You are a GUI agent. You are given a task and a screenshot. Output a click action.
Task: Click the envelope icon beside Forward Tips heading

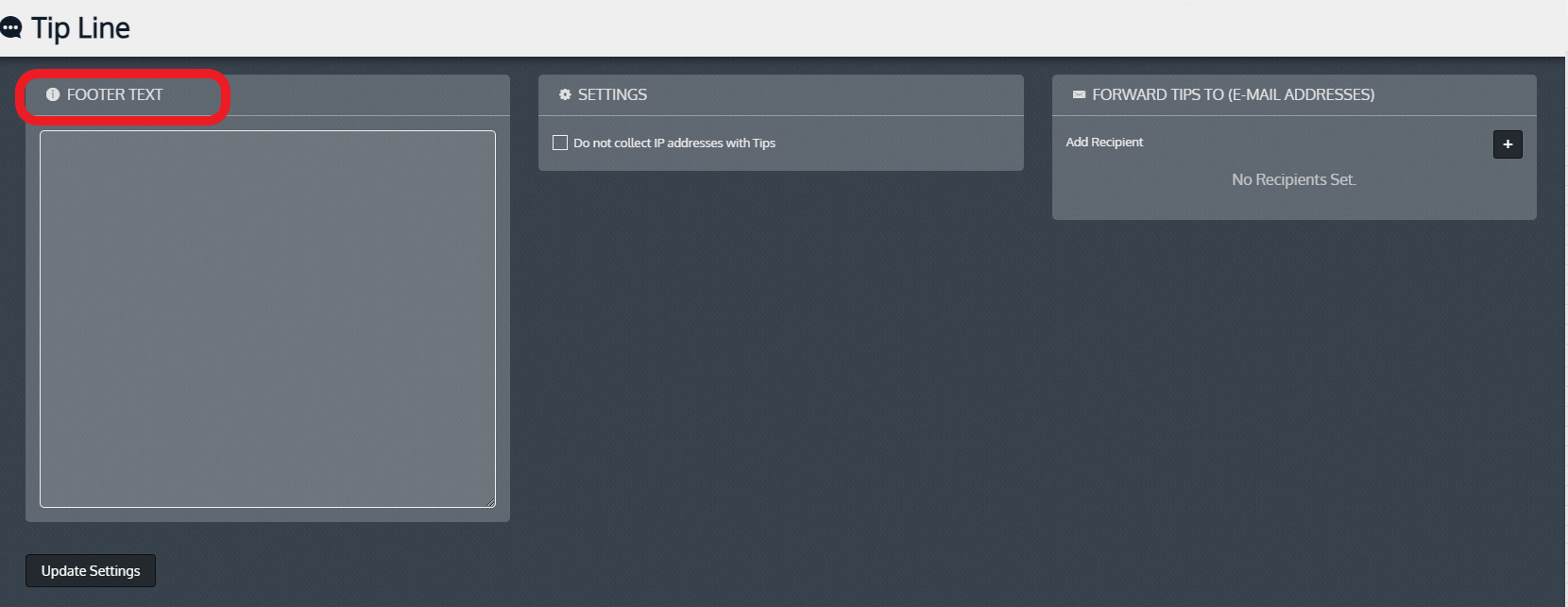pyautogui.click(x=1079, y=94)
